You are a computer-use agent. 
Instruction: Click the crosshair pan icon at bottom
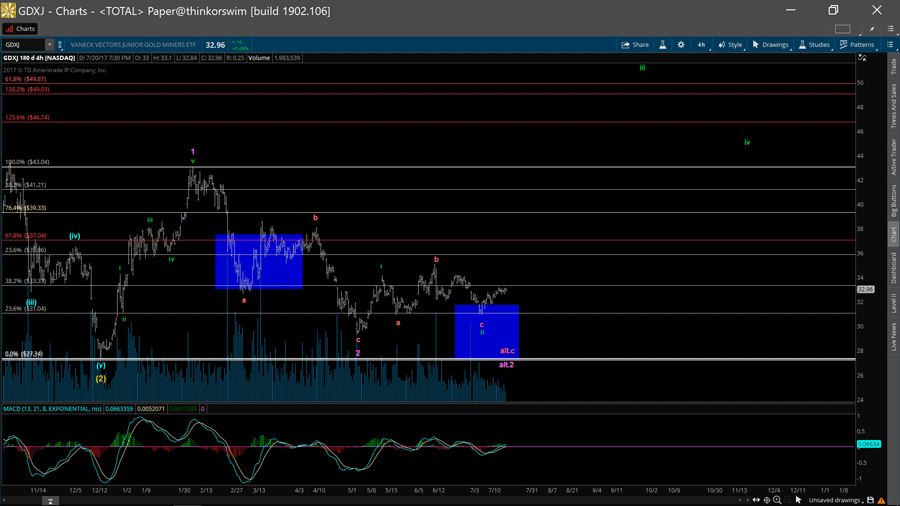tap(766, 500)
